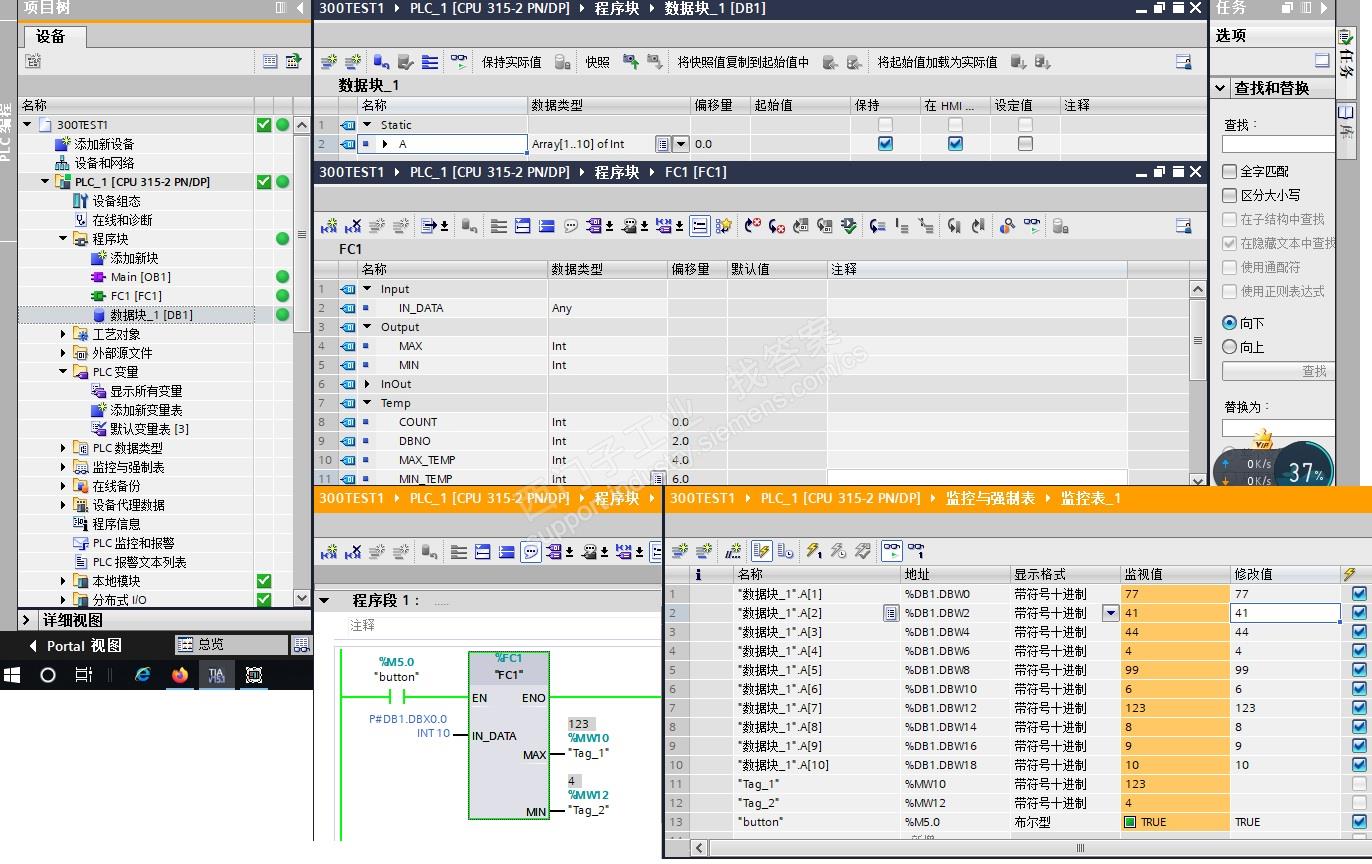The image size is (1372, 864).
Task: Collapse the Output section in FC1 interface
Action: 367,327
